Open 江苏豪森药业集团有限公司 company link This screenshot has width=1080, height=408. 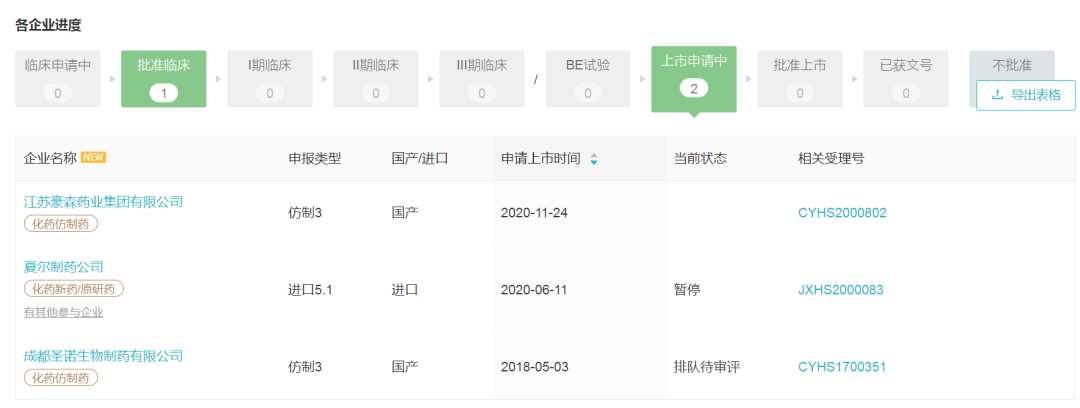point(103,202)
